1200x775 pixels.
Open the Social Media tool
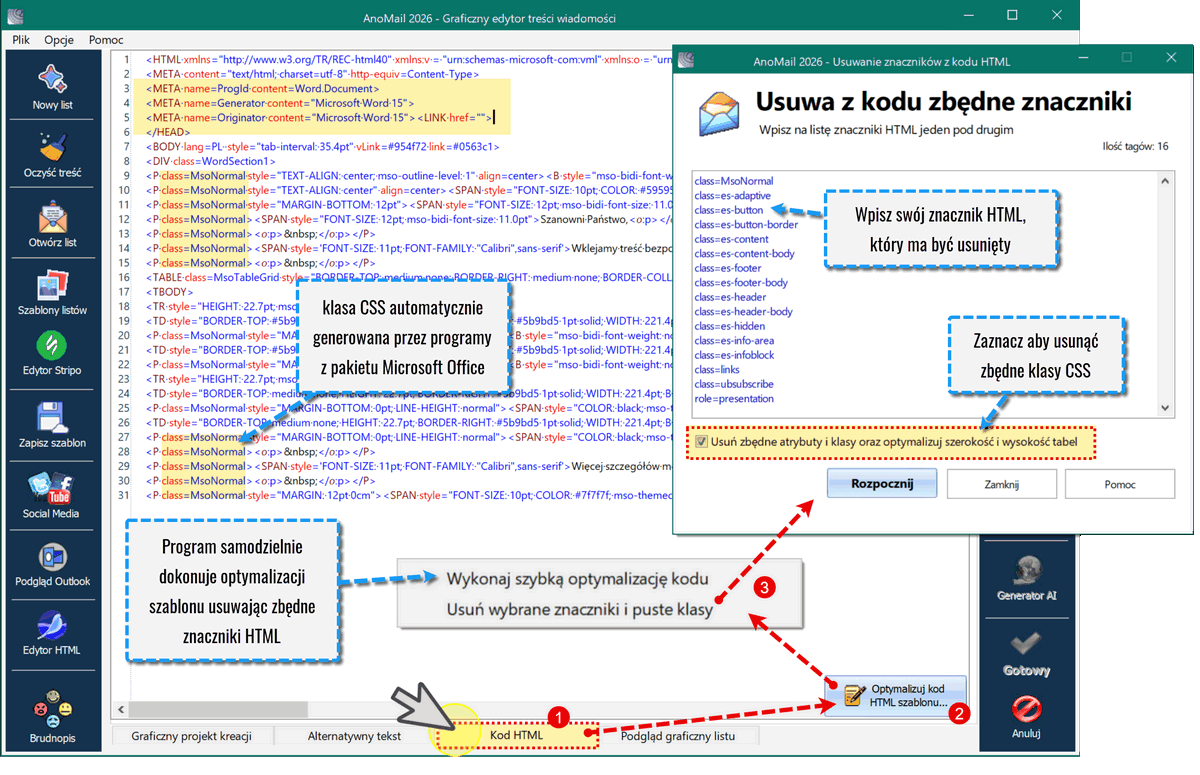[52, 496]
